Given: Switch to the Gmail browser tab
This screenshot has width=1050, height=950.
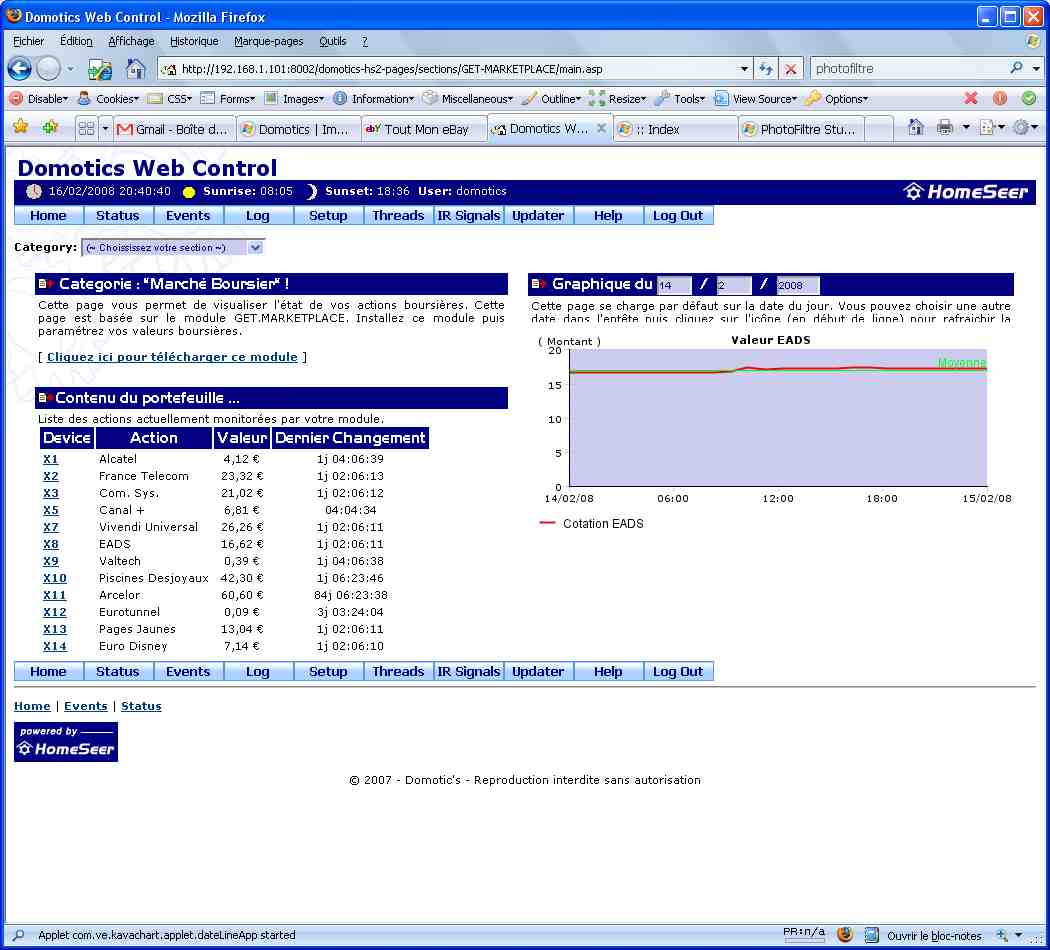Looking at the screenshot, I should (x=173, y=129).
